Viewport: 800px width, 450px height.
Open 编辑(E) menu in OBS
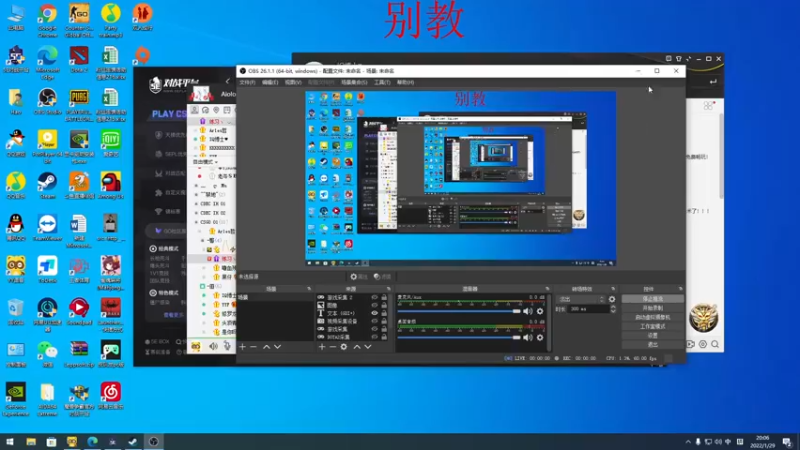click(270, 83)
